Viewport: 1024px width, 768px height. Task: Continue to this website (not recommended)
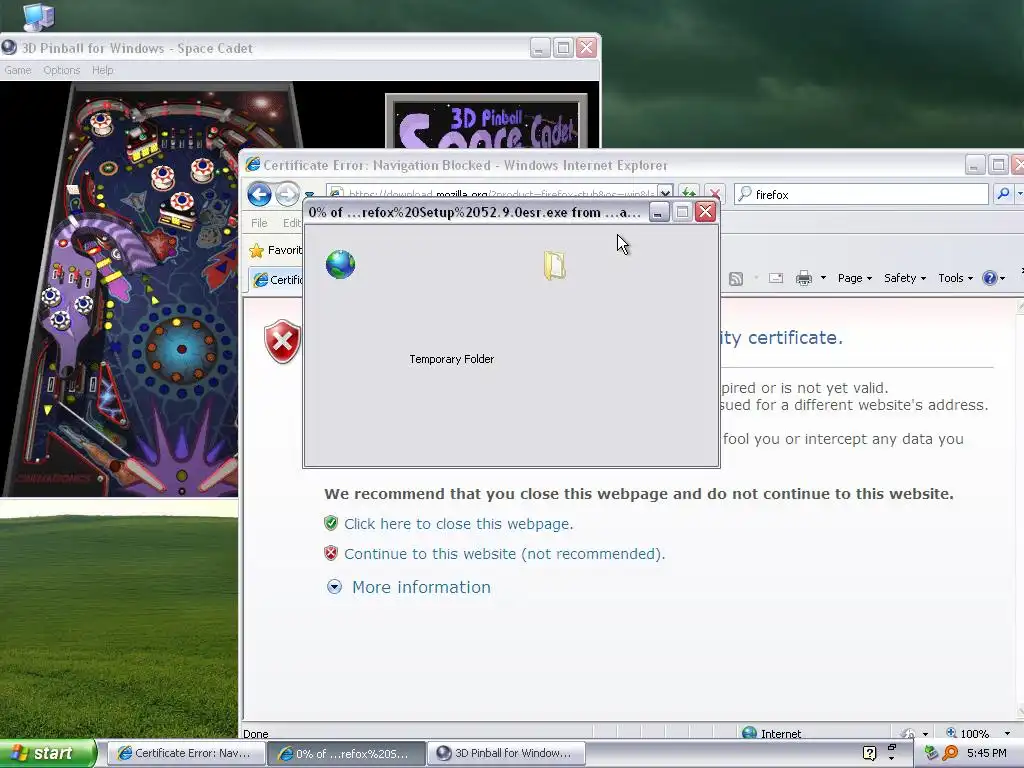point(504,554)
